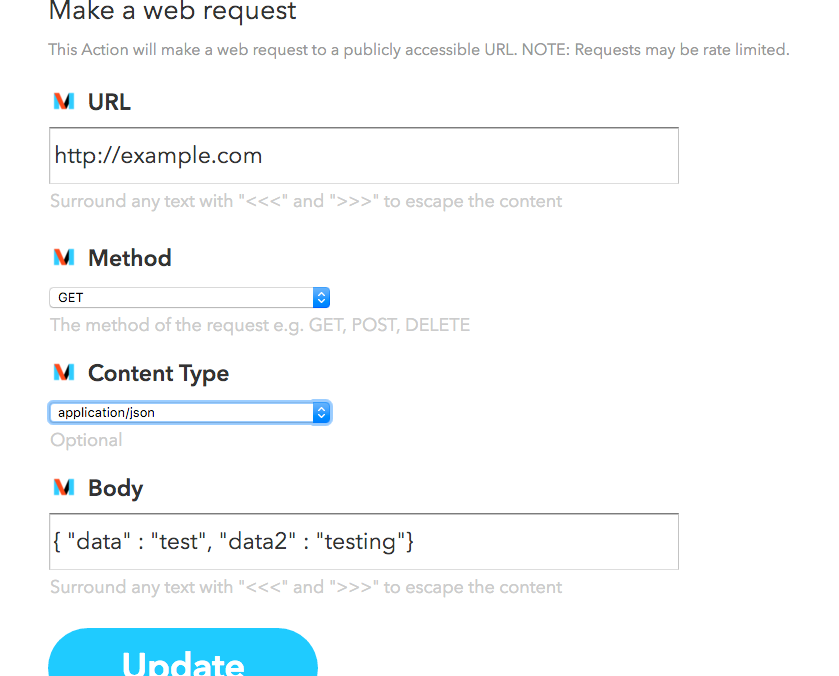Click the URL field label
This screenshot has height=676, width=839.
click(109, 102)
